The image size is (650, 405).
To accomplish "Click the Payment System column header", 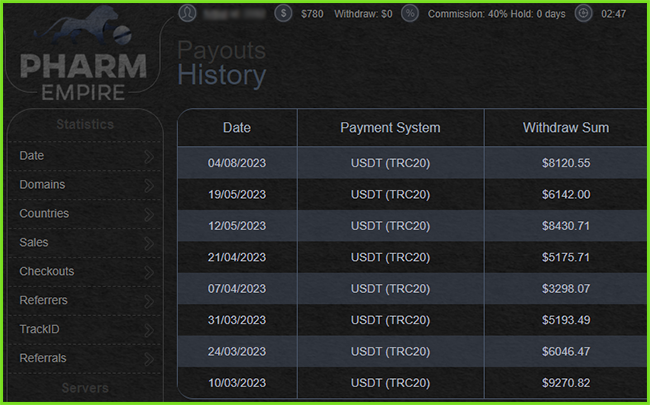I will [390, 128].
